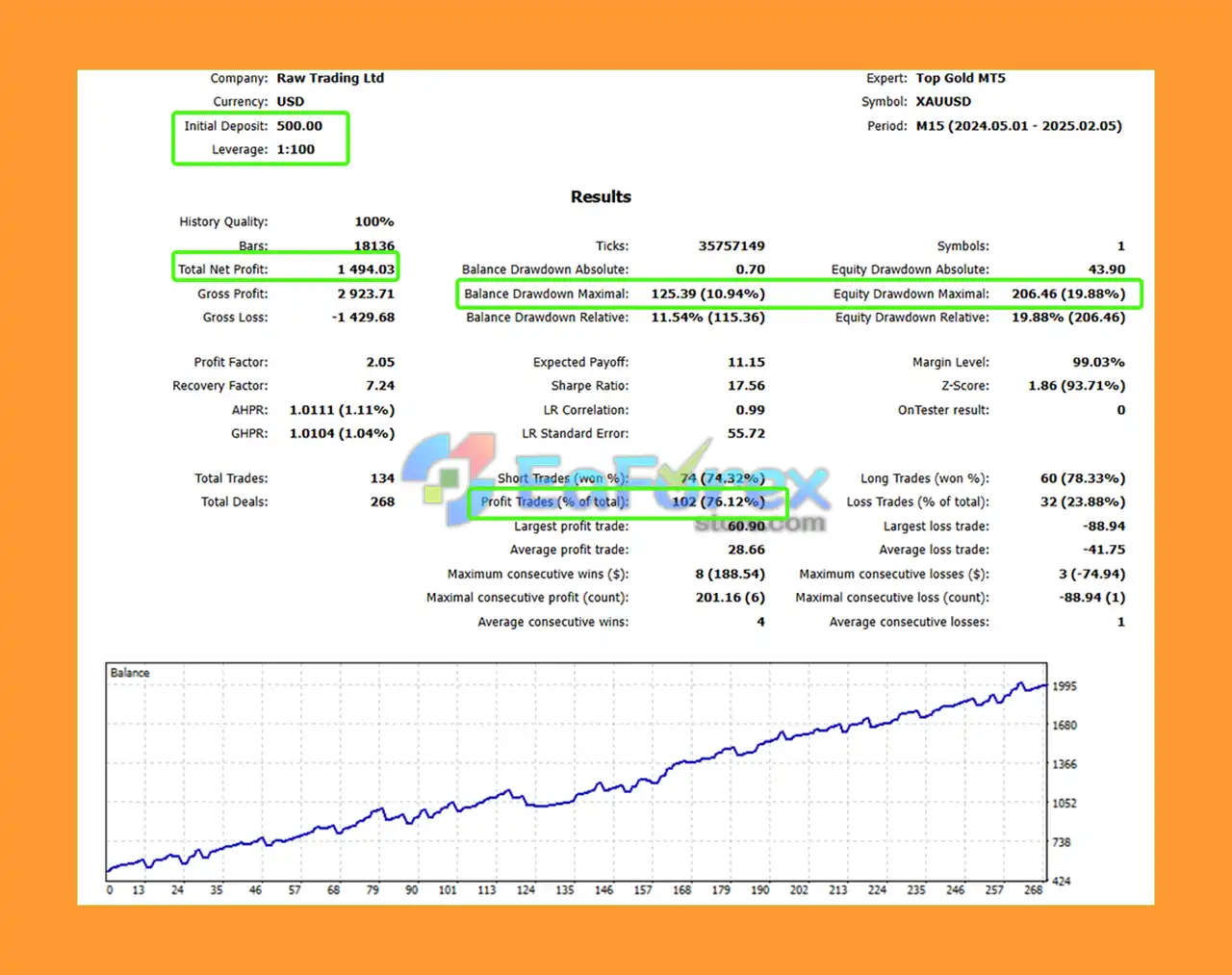Viewport: 1232px width, 975px height.
Task: Click the Sharpe Ratio value 17.56
Action: point(746,385)
